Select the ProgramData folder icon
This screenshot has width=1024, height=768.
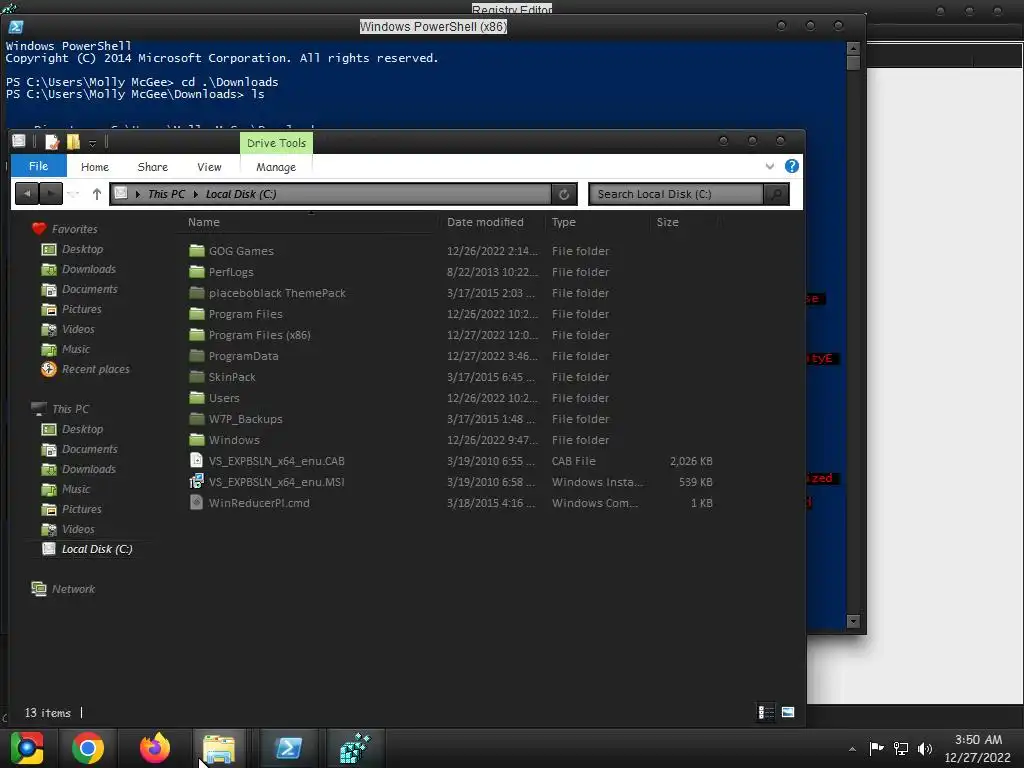click(x=197, y=356)
